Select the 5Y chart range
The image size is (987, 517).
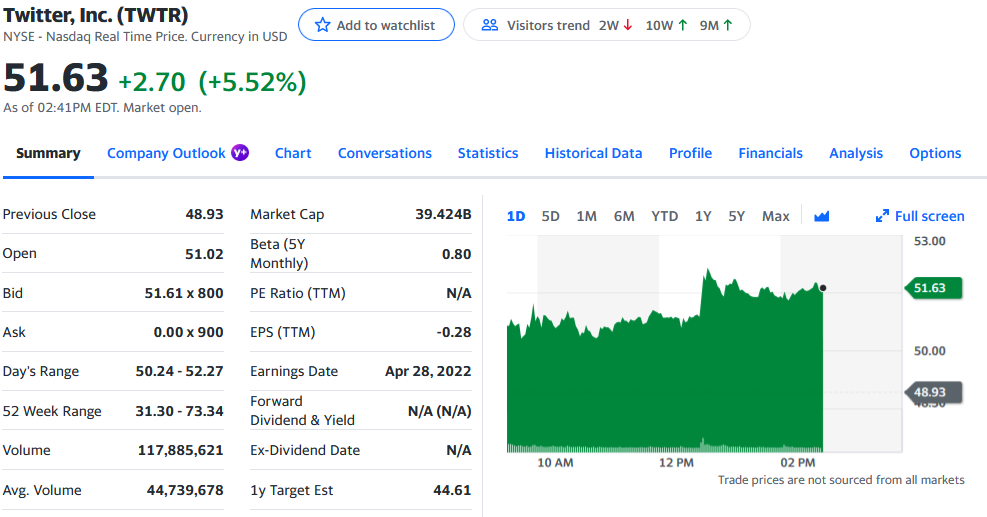[736, 216]
